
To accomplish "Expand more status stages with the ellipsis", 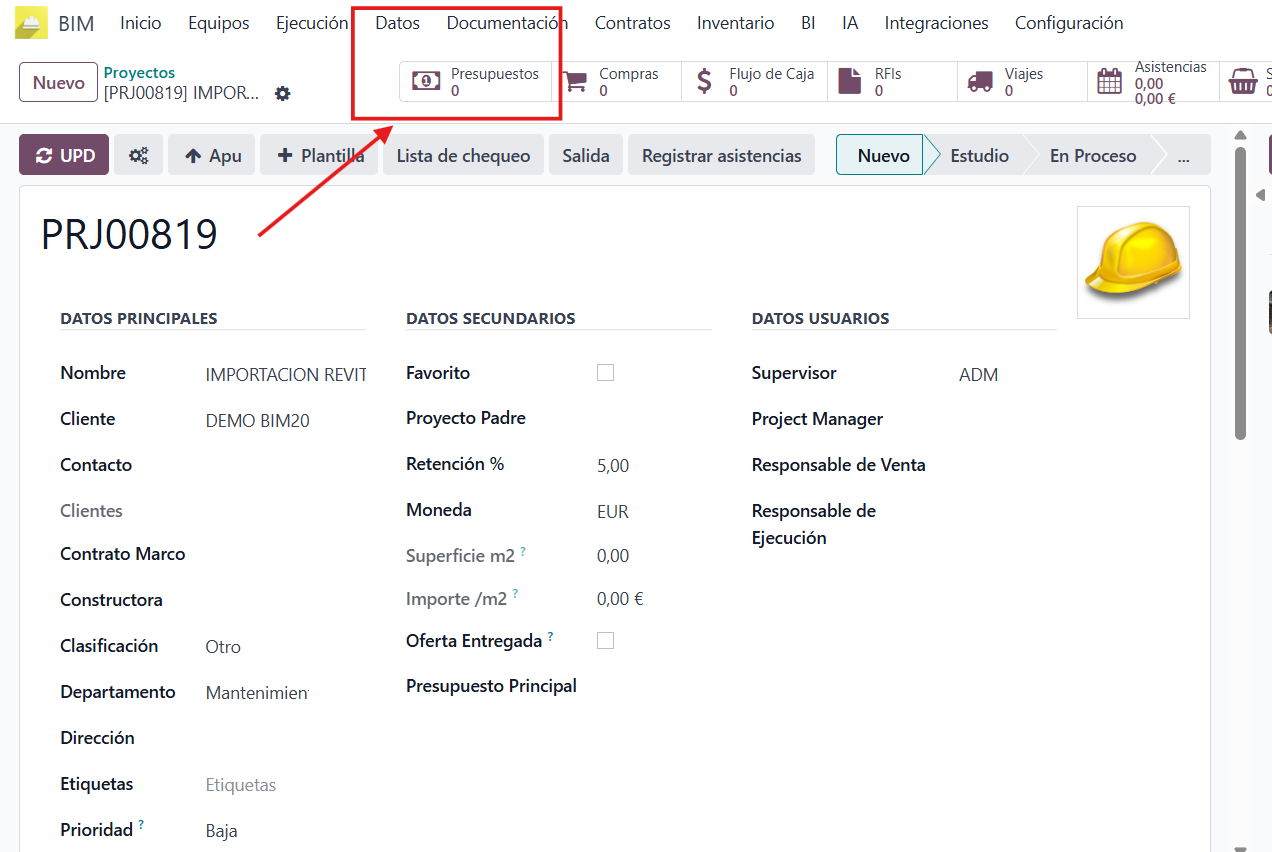I will 1184,156.
